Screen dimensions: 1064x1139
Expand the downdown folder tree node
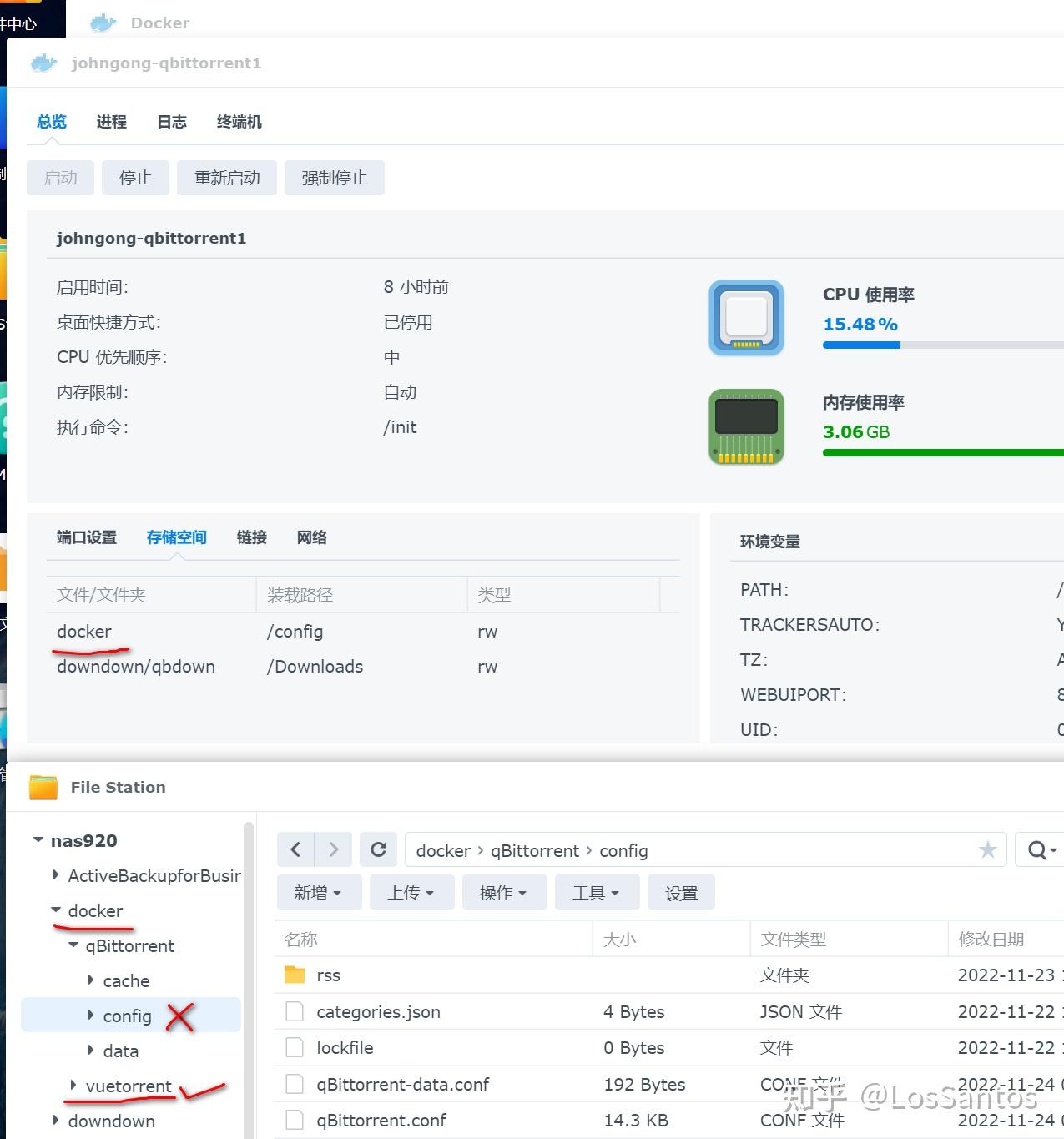[x=56, y=1120]
